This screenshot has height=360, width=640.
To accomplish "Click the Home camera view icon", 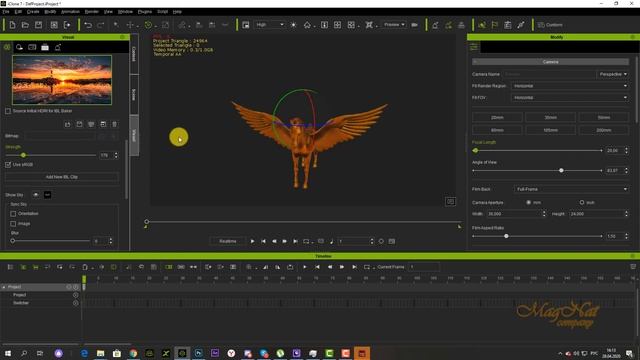I will [307, 25].
